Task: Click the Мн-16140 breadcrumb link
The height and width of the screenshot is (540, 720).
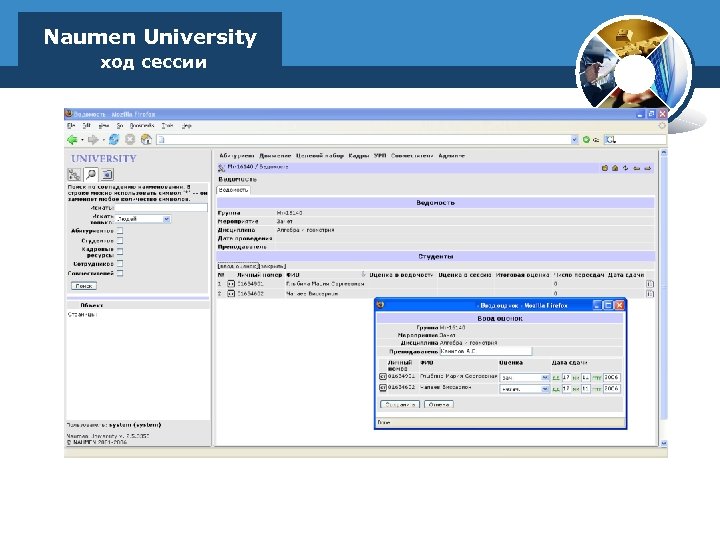Action: (240, 167)
